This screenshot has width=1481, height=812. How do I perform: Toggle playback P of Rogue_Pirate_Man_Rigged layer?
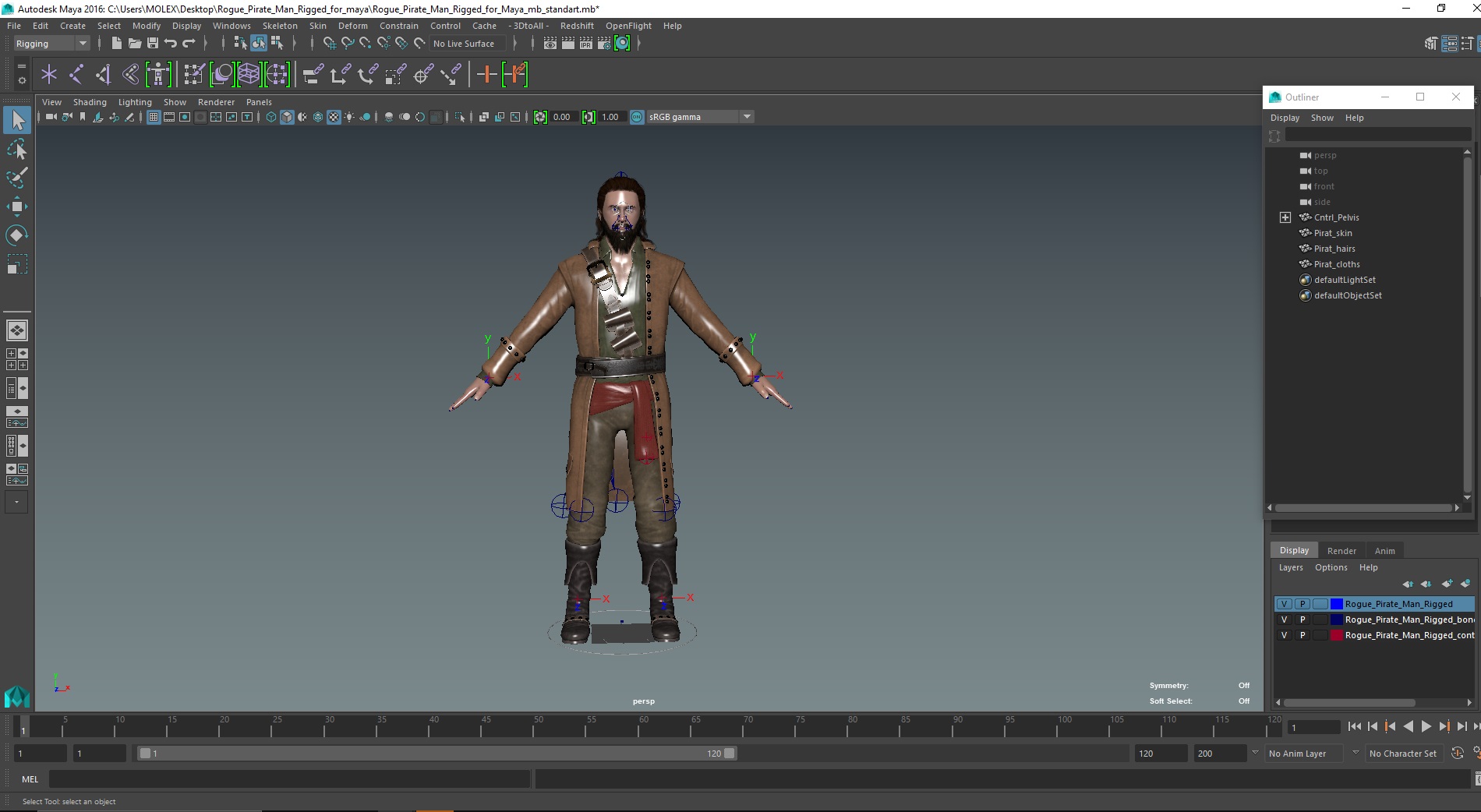point(1302,604)
